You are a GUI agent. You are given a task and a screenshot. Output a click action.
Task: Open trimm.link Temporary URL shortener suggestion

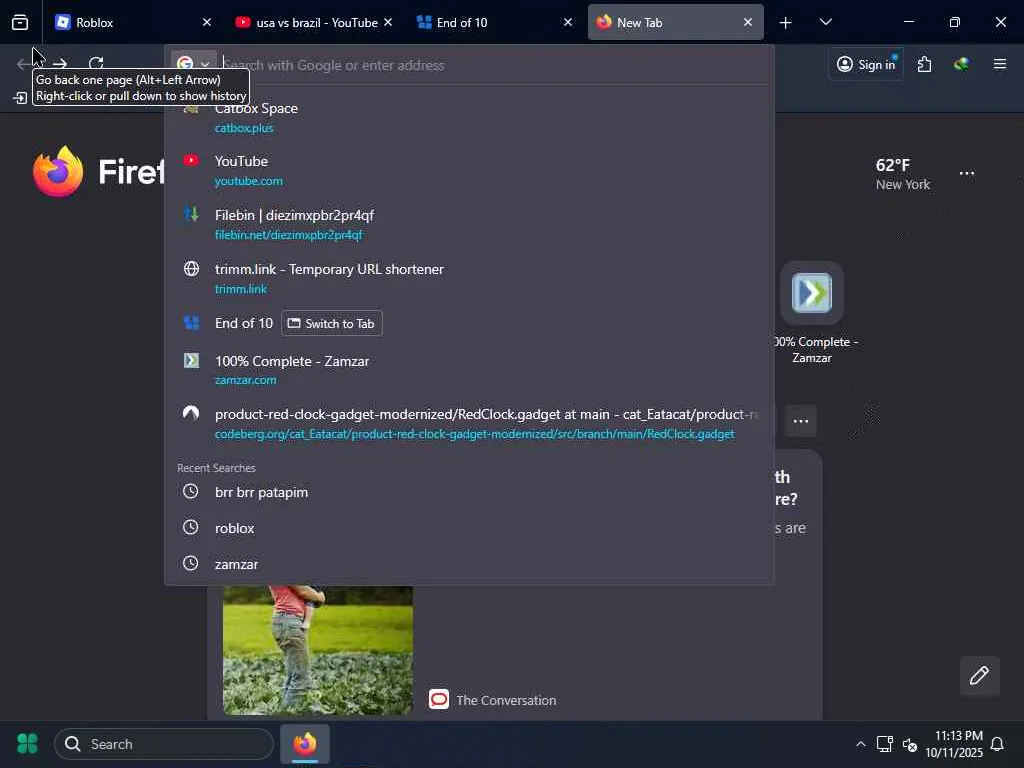469,278
